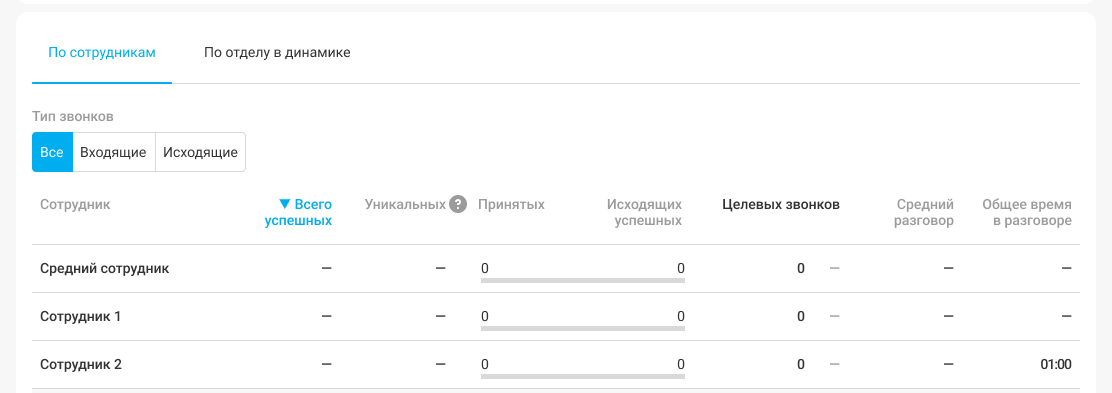
Task: Select the Входящие call type filter
Action: [113, 152]
